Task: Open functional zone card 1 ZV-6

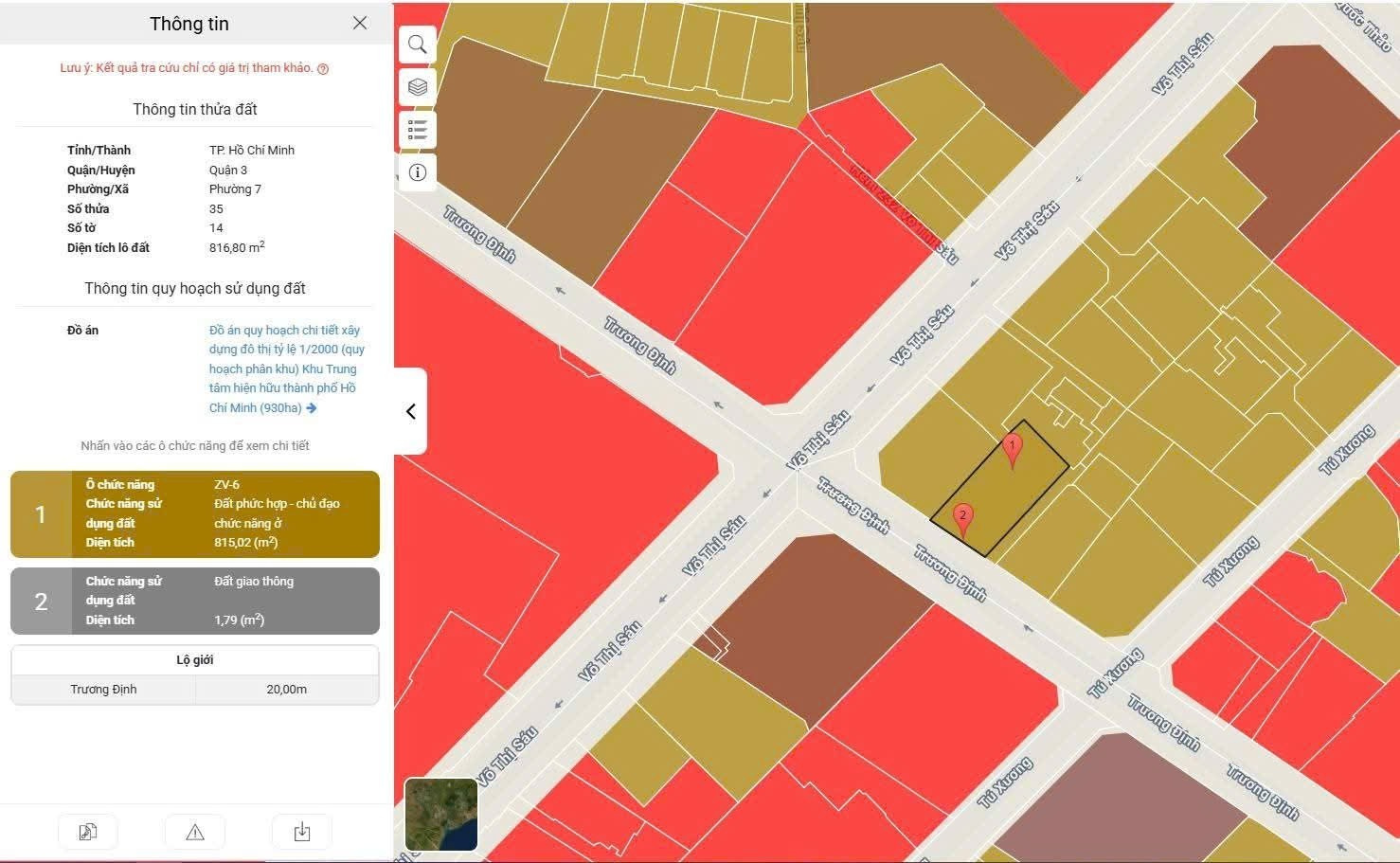Action: coord(195,514)
